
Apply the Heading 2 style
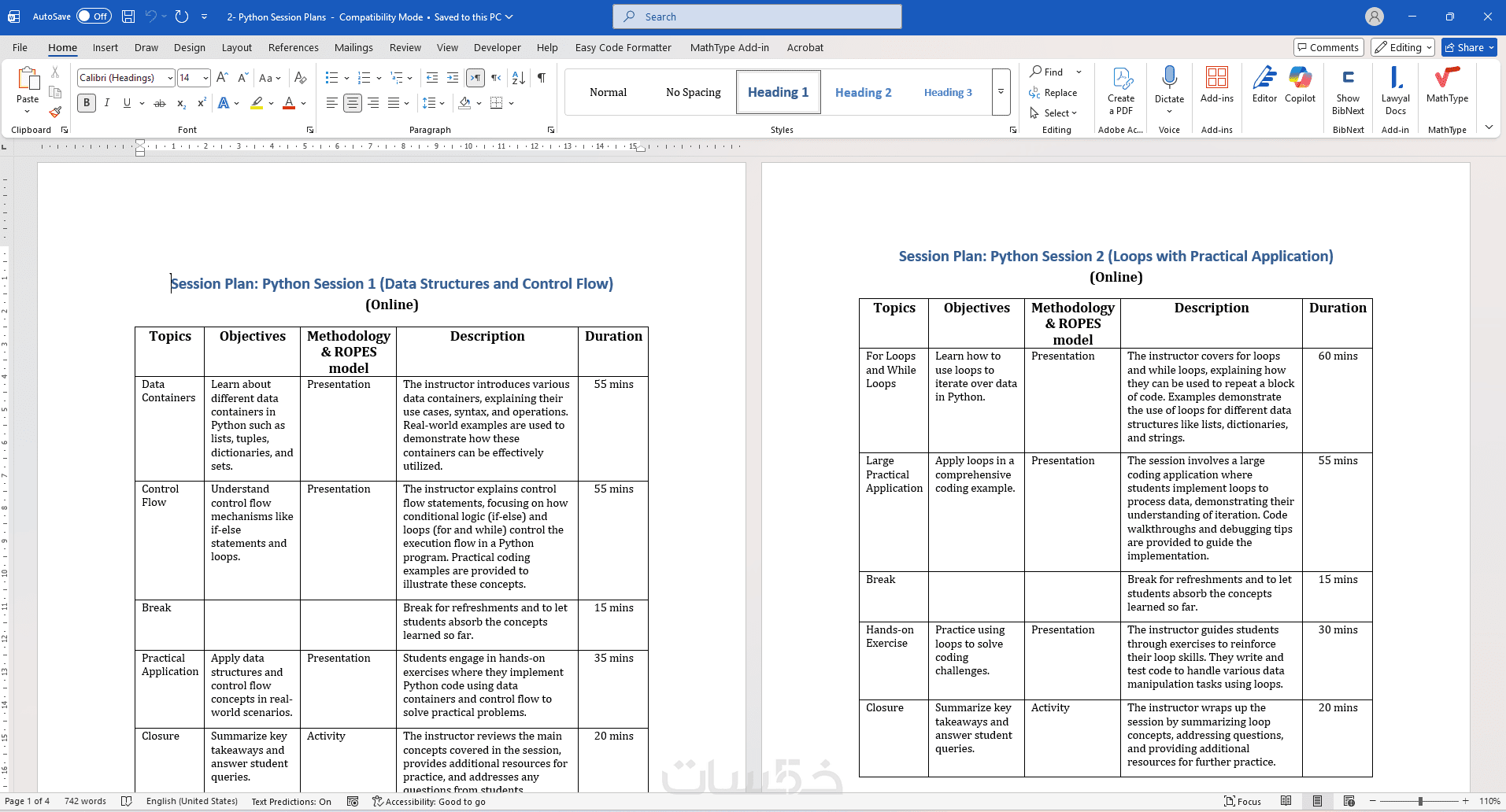pyautogui.click(x=864, y=92)
